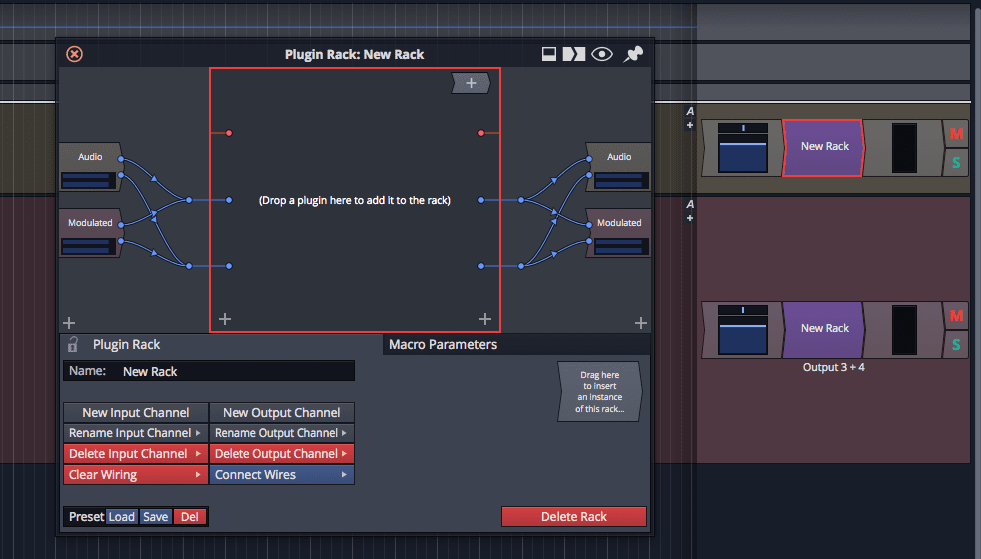Click the split-panel icon in title bar

574,54
